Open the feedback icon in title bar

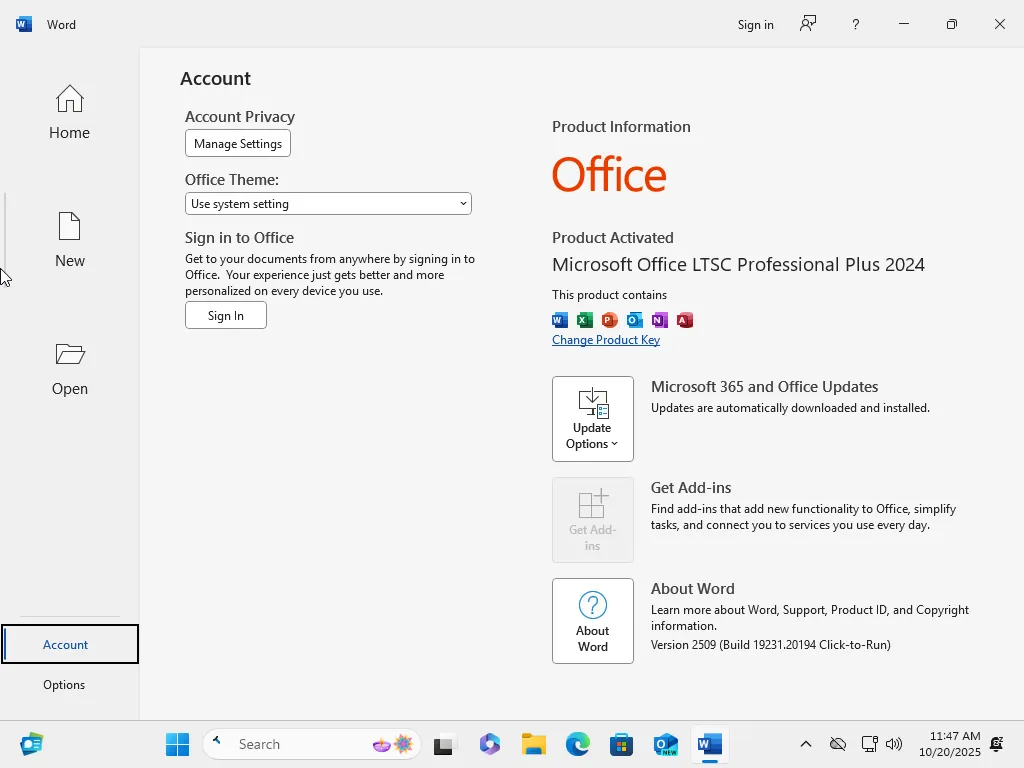click(x=808, y=24)
